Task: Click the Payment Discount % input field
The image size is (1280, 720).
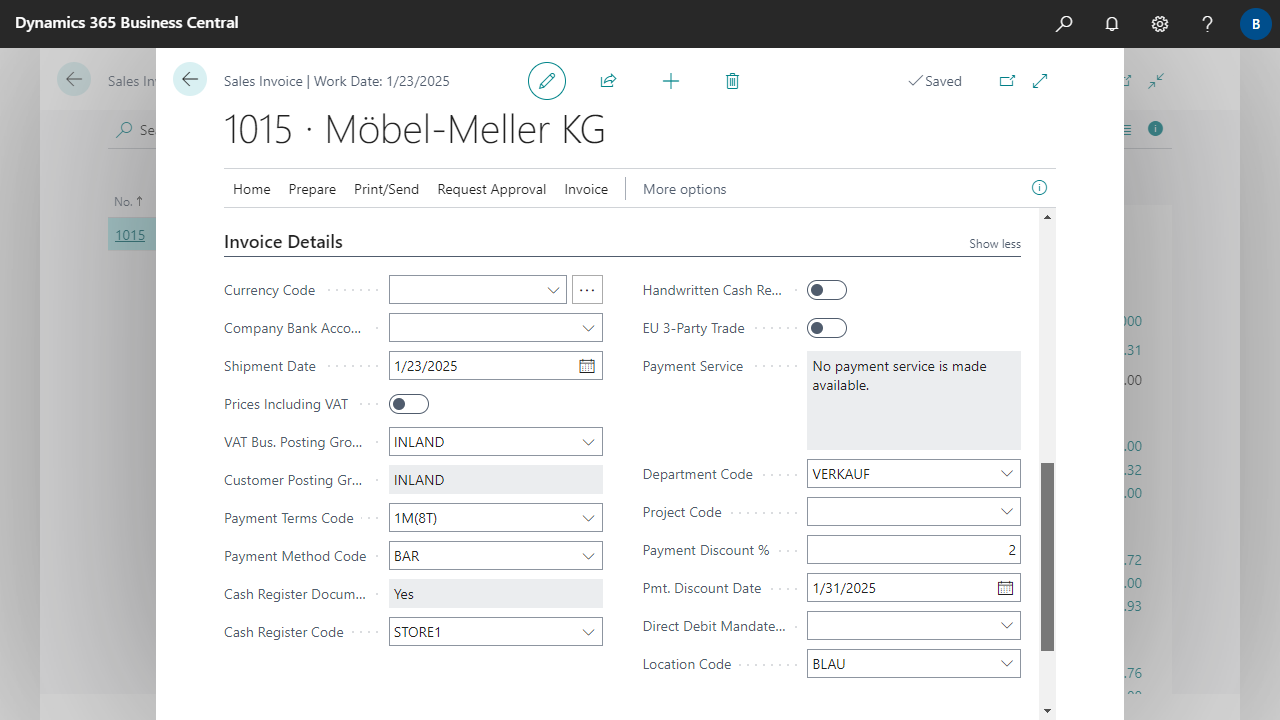Action: pos(912,550)
